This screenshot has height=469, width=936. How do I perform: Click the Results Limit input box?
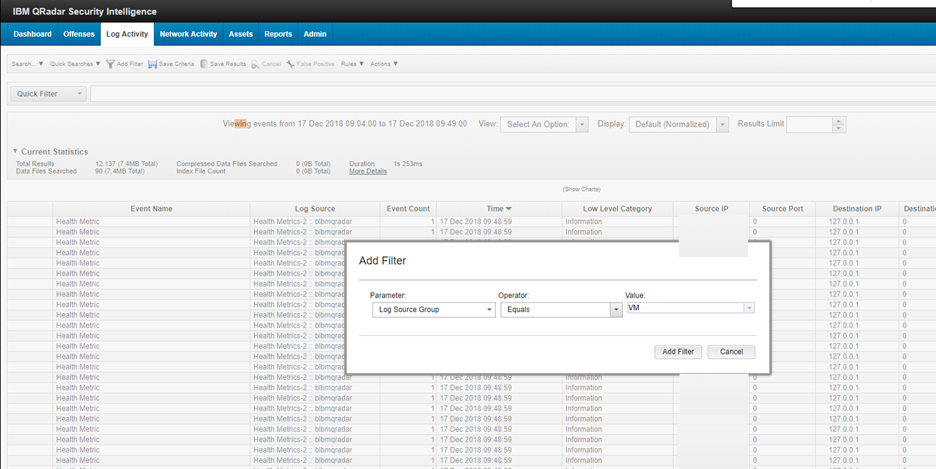tap(809, 124)
